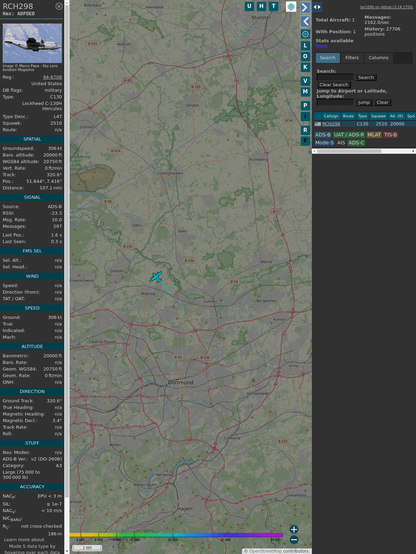The height and width of the screenshot is (554, 416).
Task: Click the altitude color scale bar
Action: 176,535
